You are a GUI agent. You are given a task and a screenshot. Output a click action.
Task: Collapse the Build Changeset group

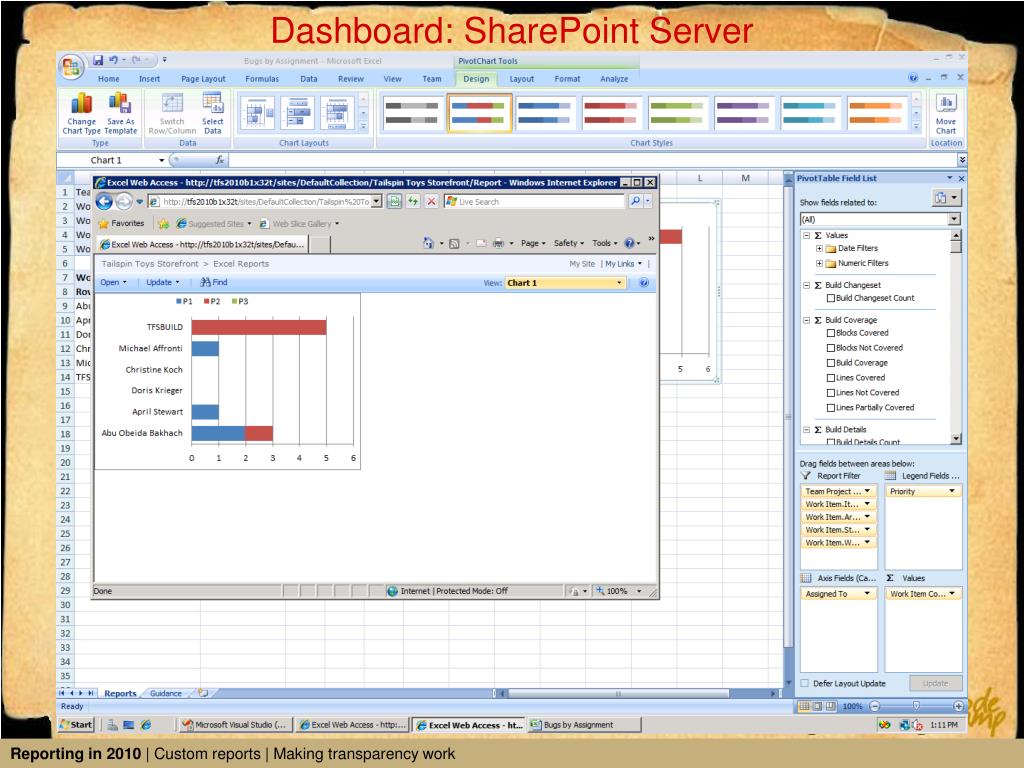(807, 285)
